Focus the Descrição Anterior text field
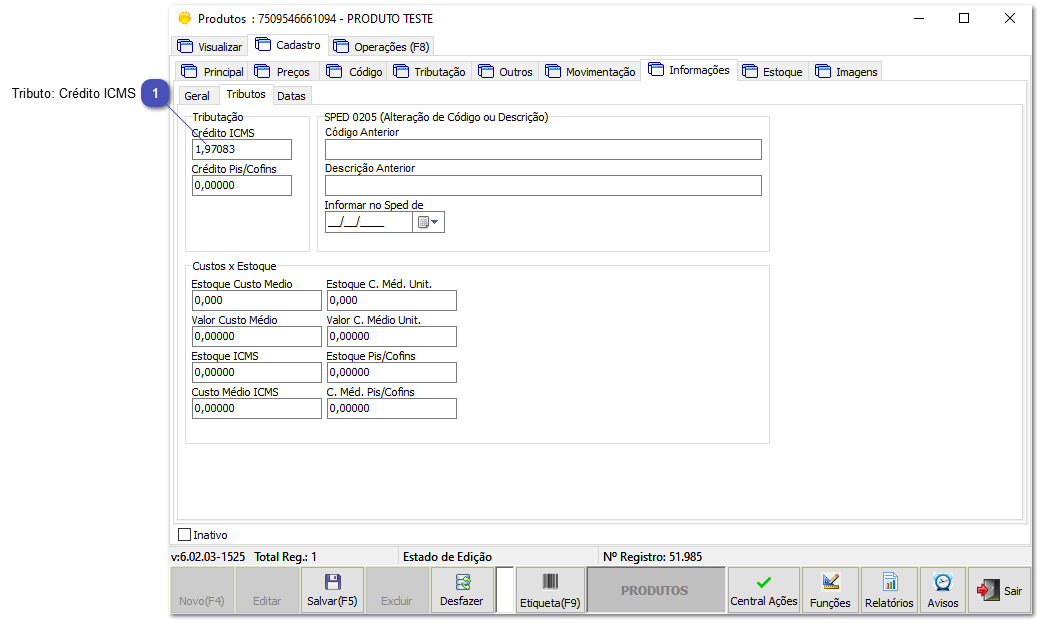 coord(543,185)
